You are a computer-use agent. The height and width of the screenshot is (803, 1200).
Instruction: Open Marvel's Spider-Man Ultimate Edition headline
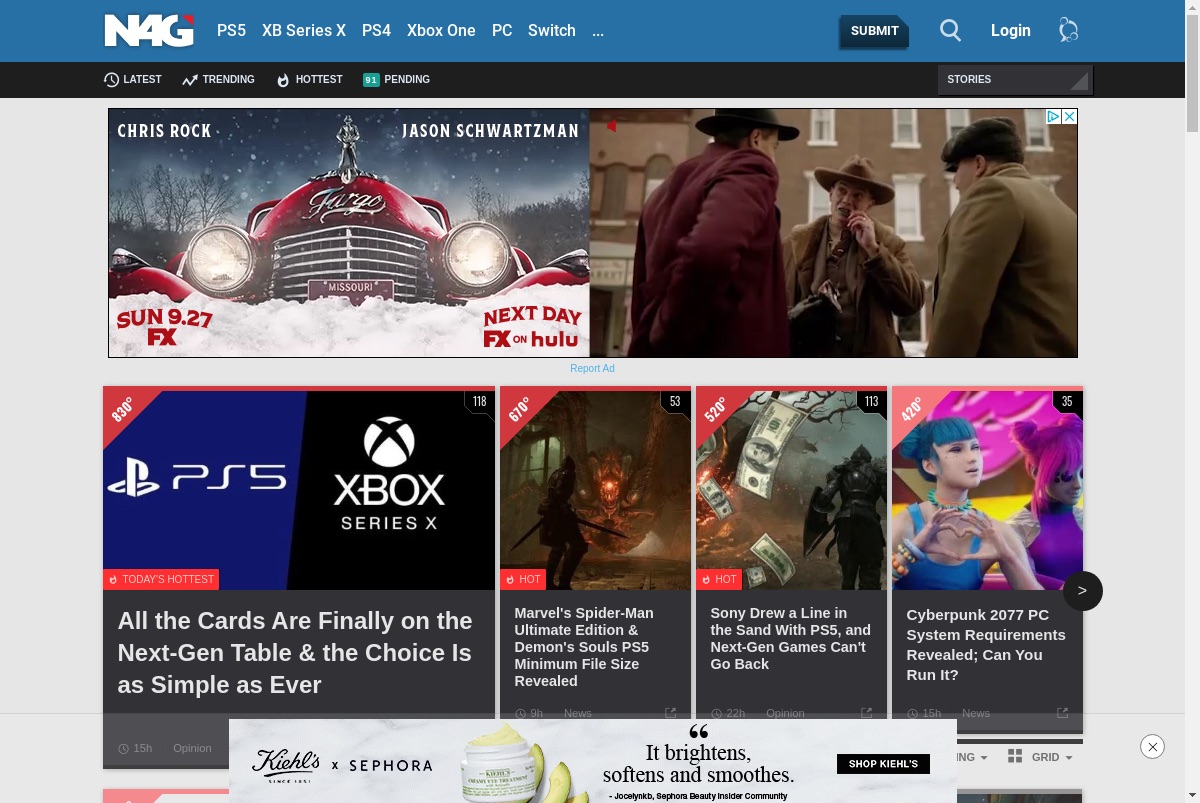584,647
